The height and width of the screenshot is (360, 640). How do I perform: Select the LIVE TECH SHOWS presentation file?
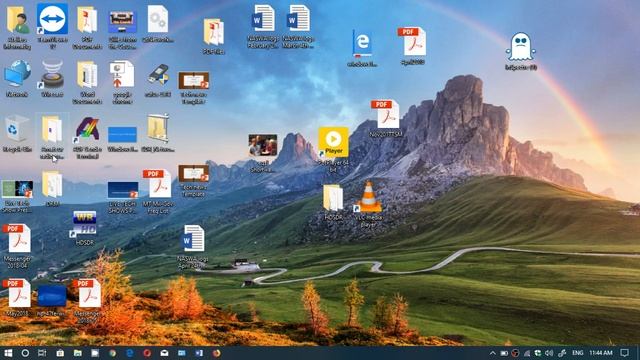[123, 190]
